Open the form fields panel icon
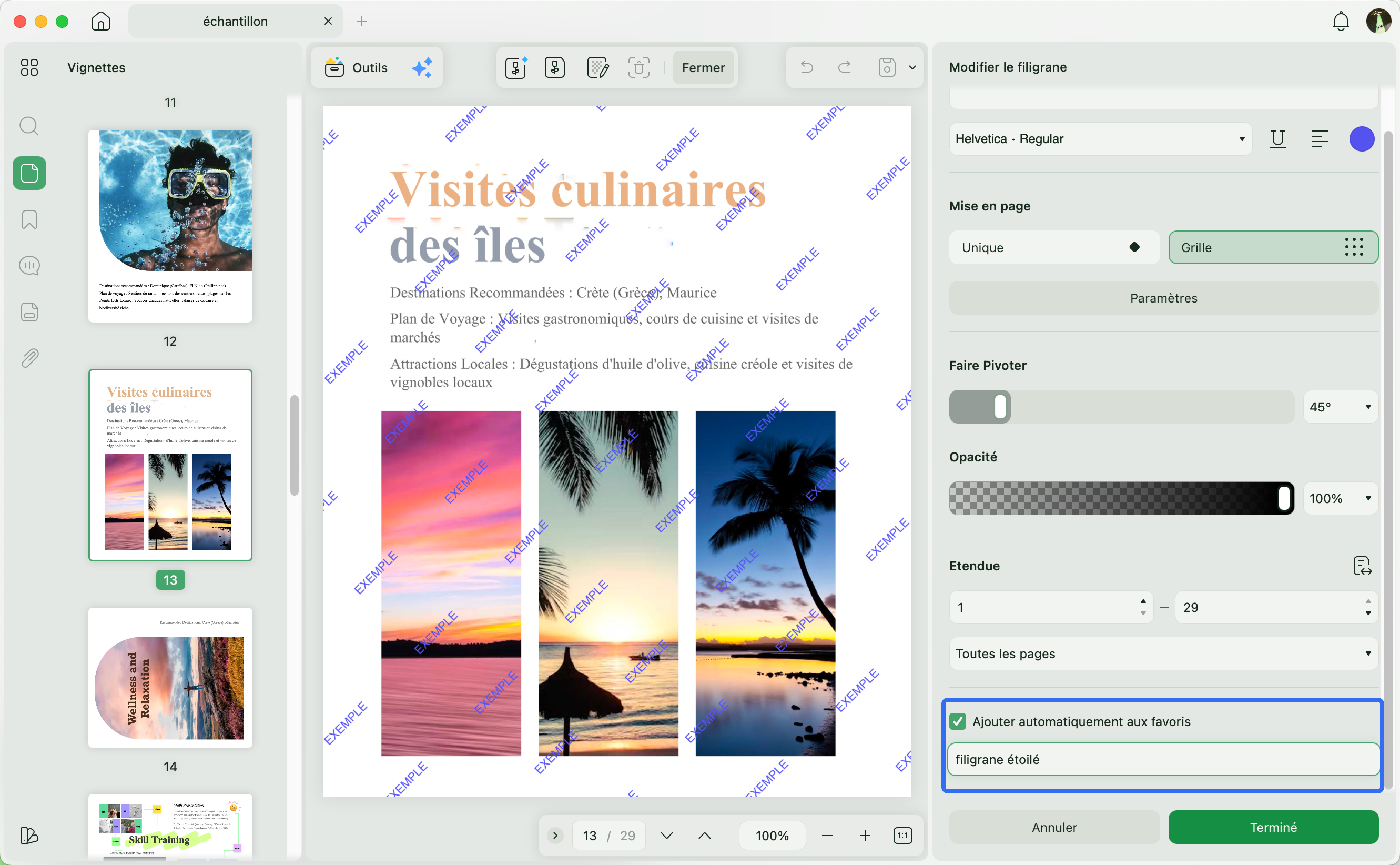This screenshot has height=865, width=1400. (x=29, y=312)
